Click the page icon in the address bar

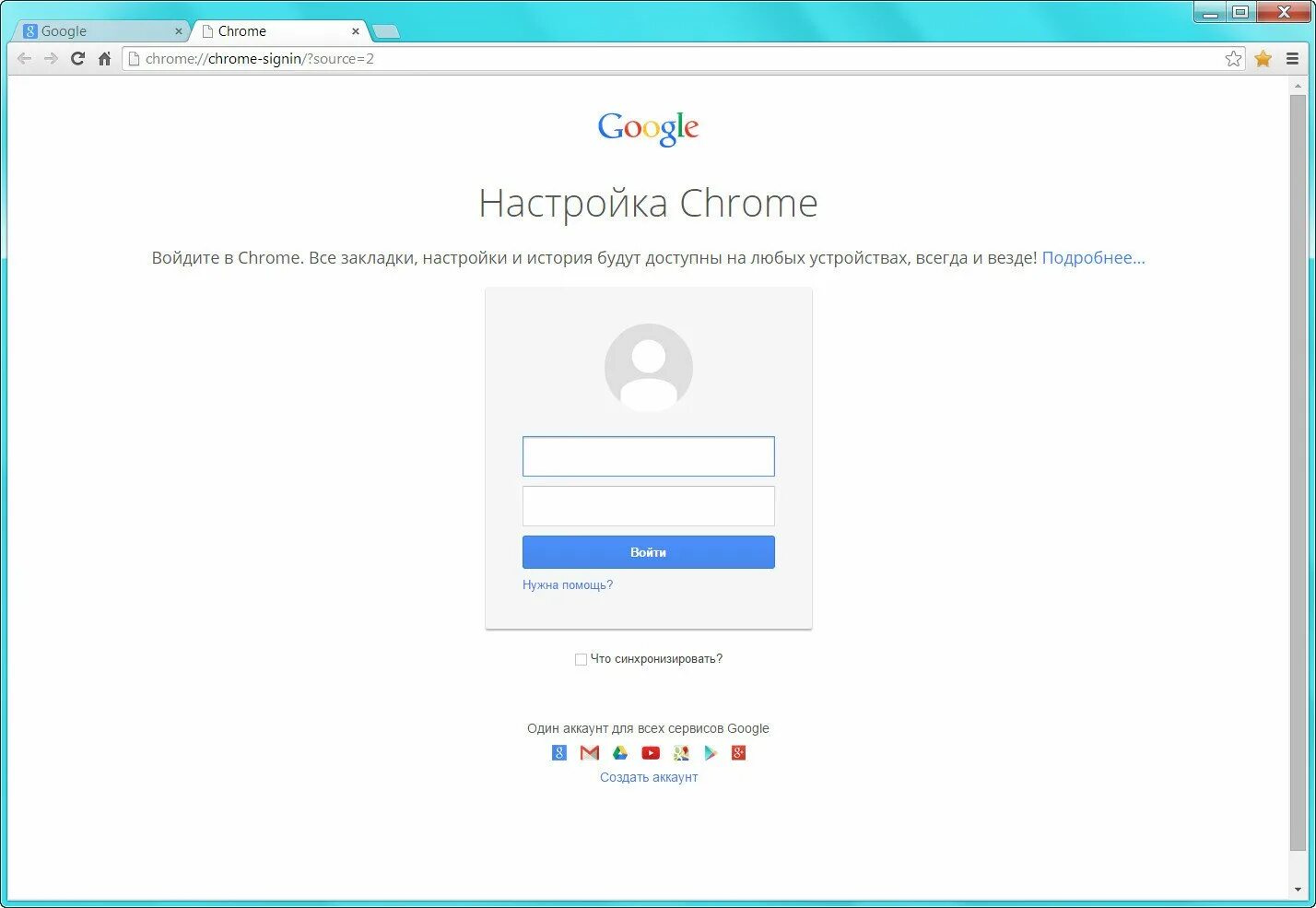(x=134, y=58)
